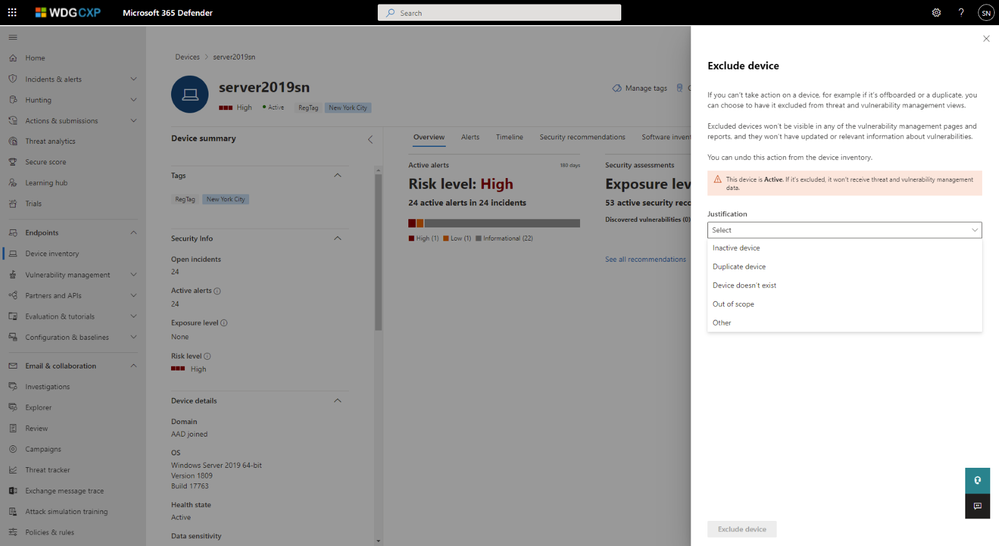Open Evaluation & tutorials in sidebar

[x=60, y=317]
